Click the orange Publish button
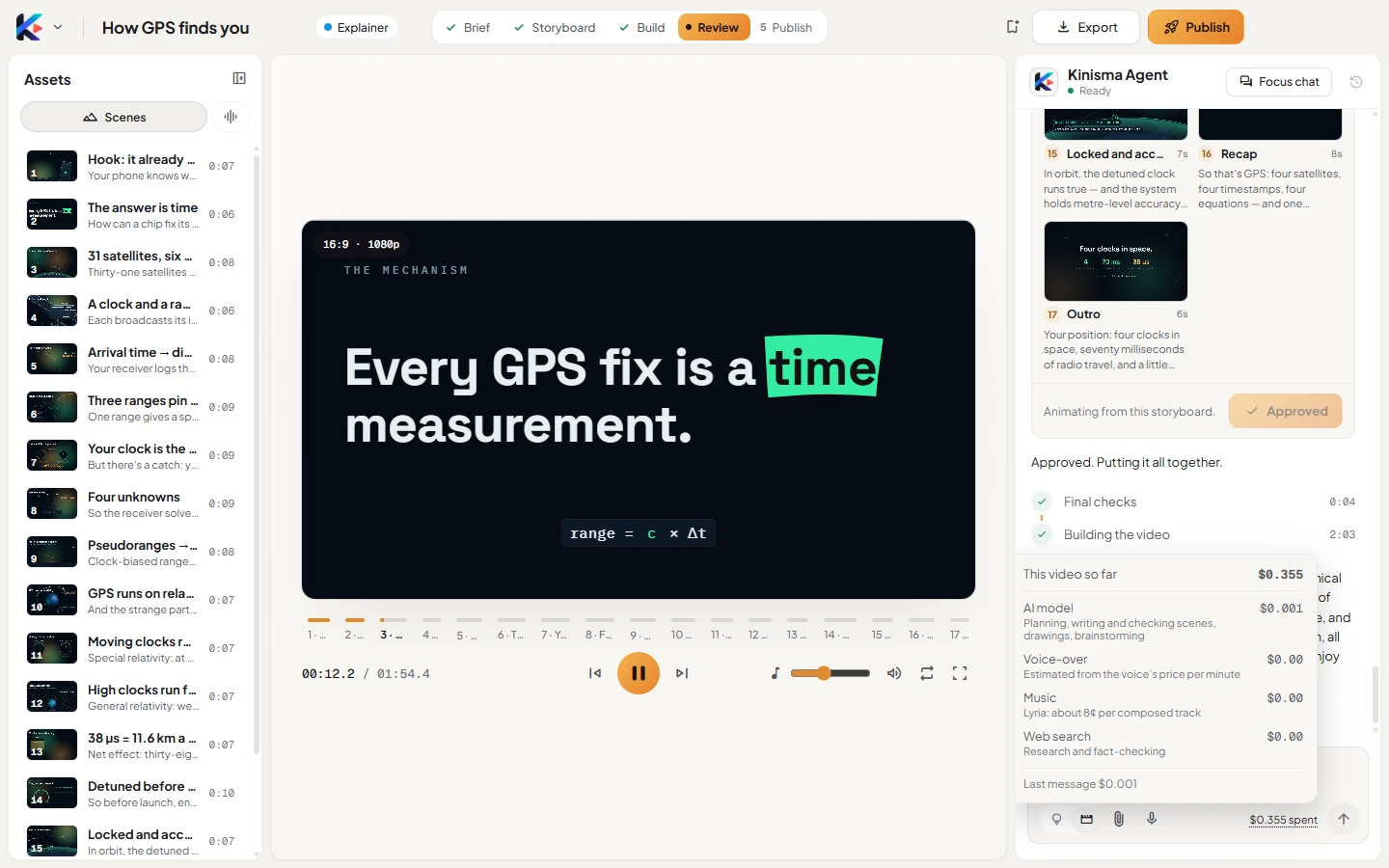 click(1196, 27)
